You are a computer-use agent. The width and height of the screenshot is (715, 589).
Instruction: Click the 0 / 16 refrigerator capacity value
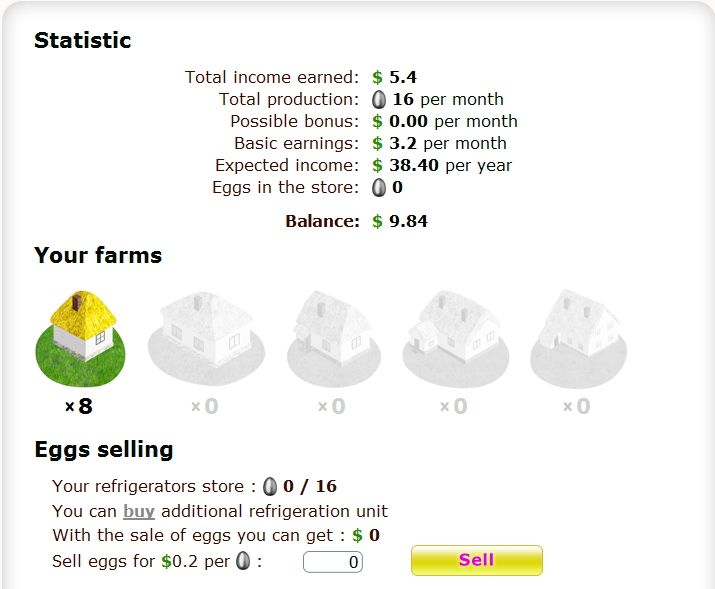pyautogui.click(x=310, y=486)
